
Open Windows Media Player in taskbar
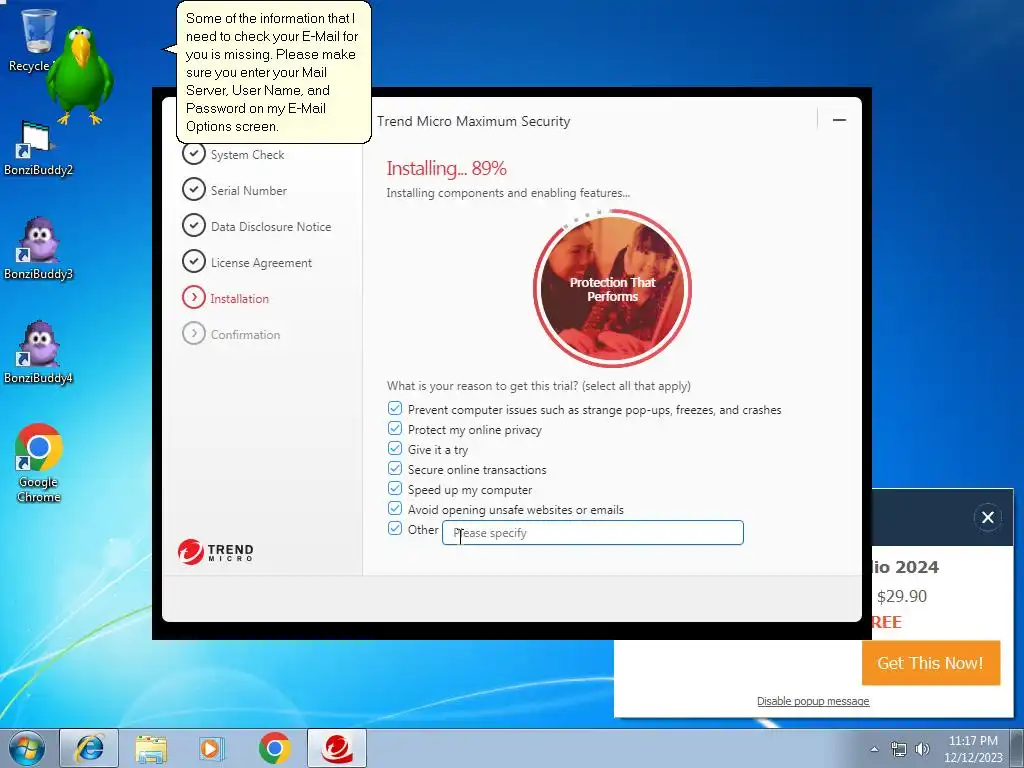click(x=212, y=748)
